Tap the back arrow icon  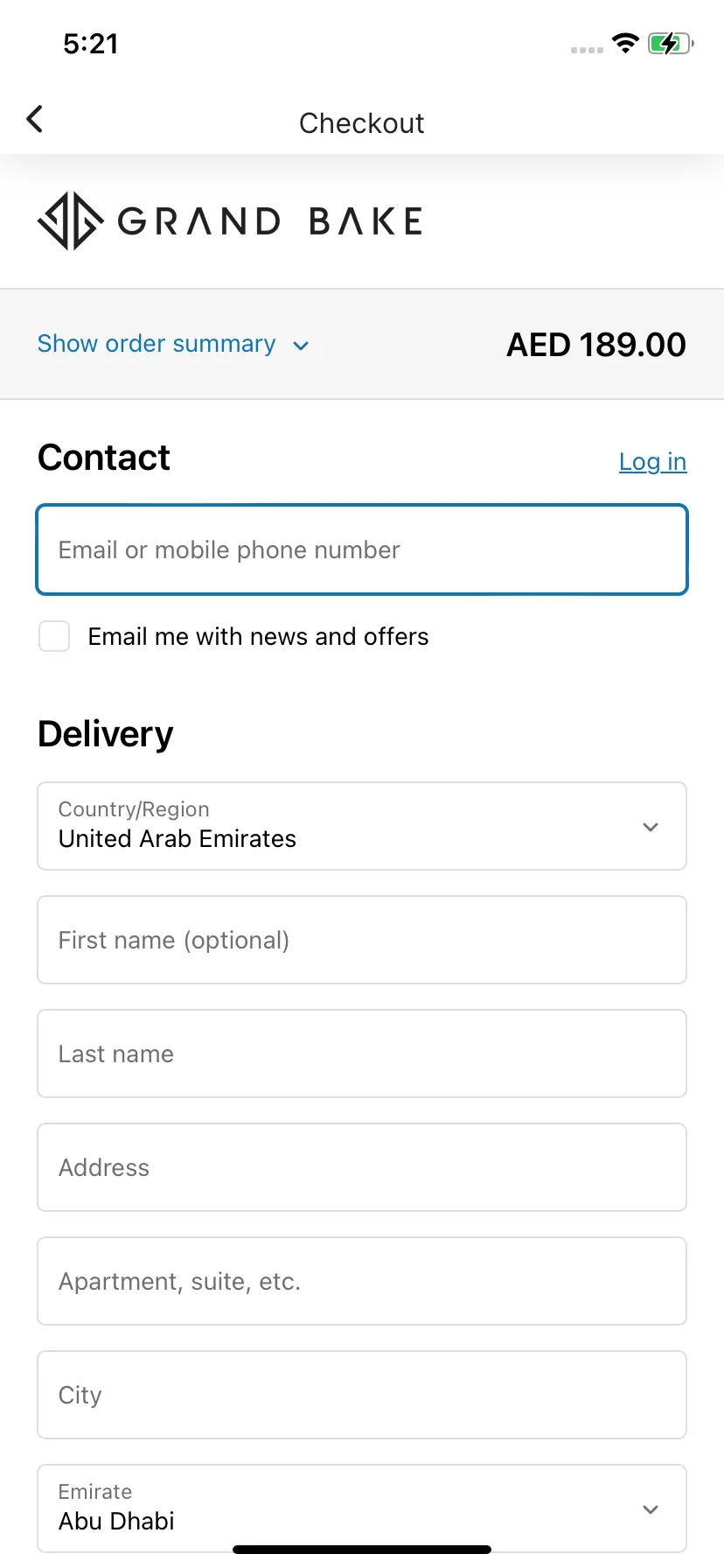(35, 119)
